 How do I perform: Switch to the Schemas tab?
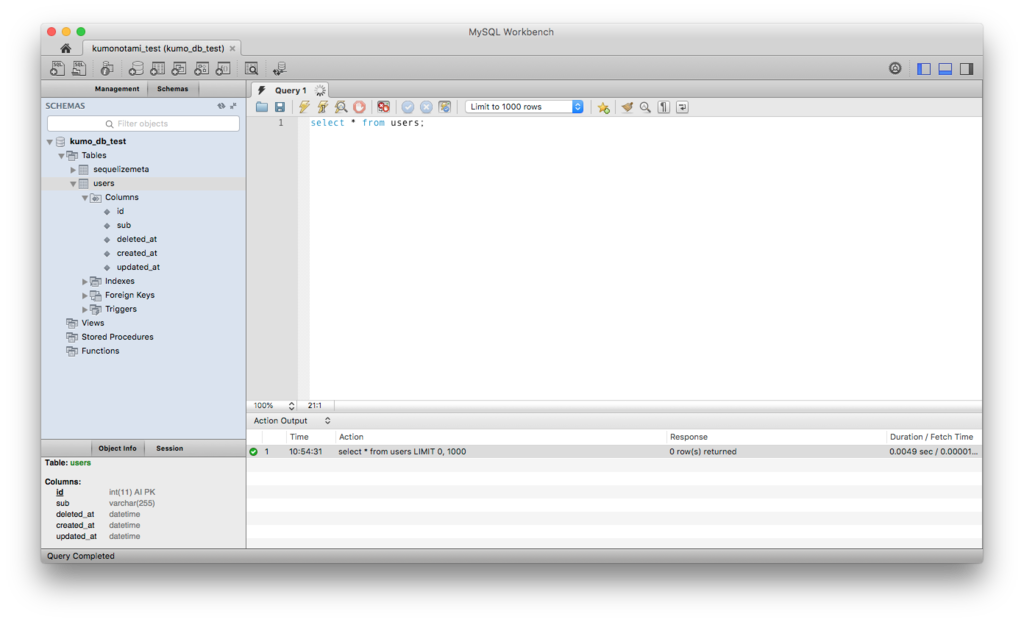click(x=172, y=89)
